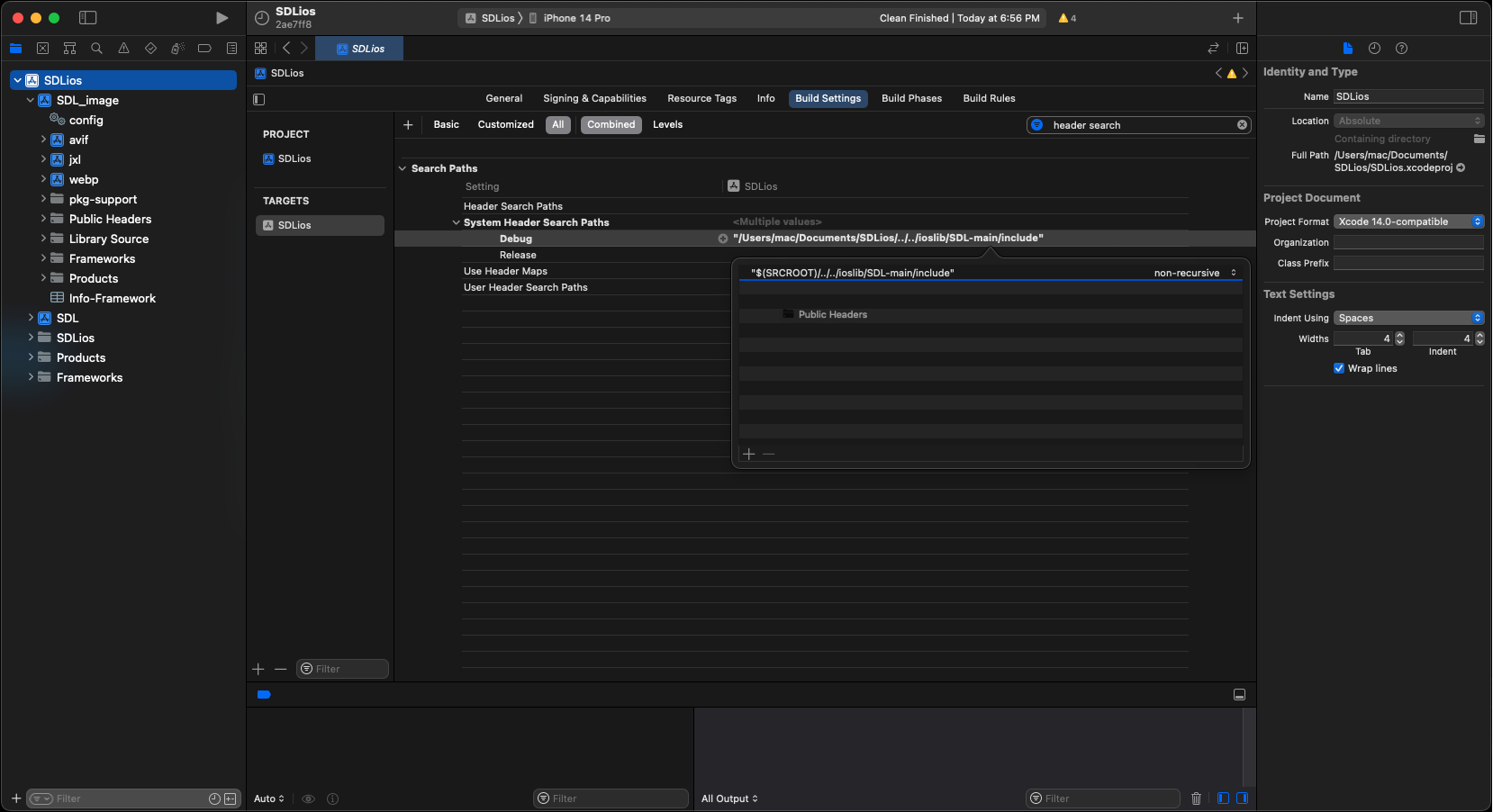1493x812 pixels.
Task: Open the report navigator
Action: click(x=231, y=49)
